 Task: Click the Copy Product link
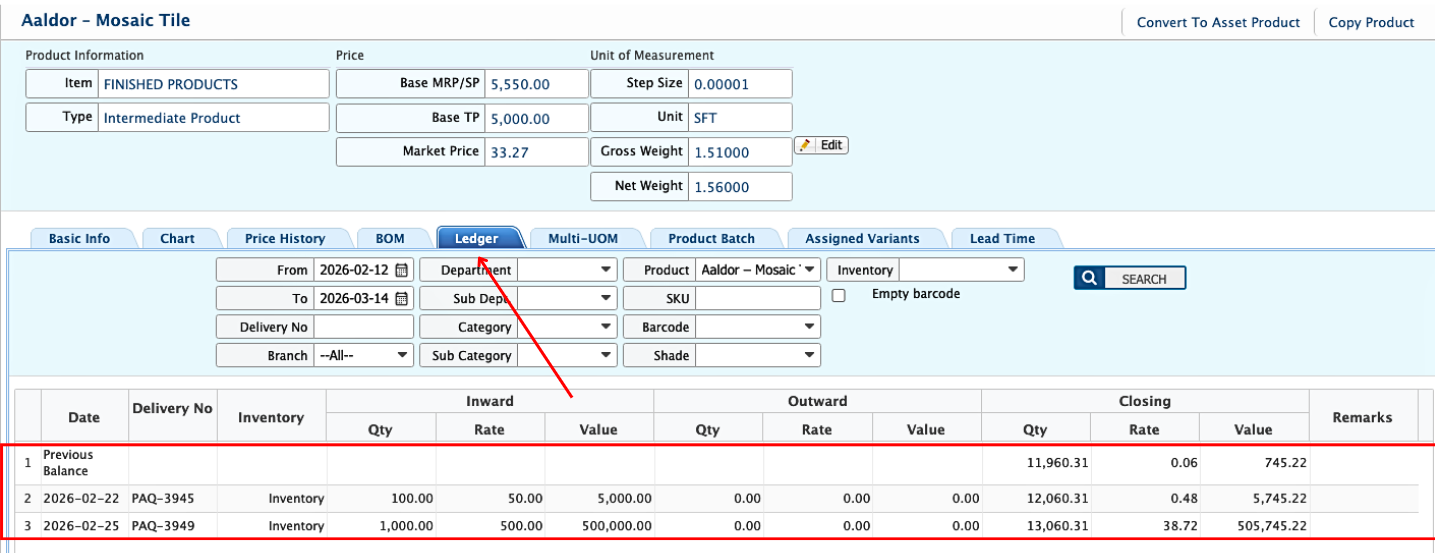[1371, 22]
